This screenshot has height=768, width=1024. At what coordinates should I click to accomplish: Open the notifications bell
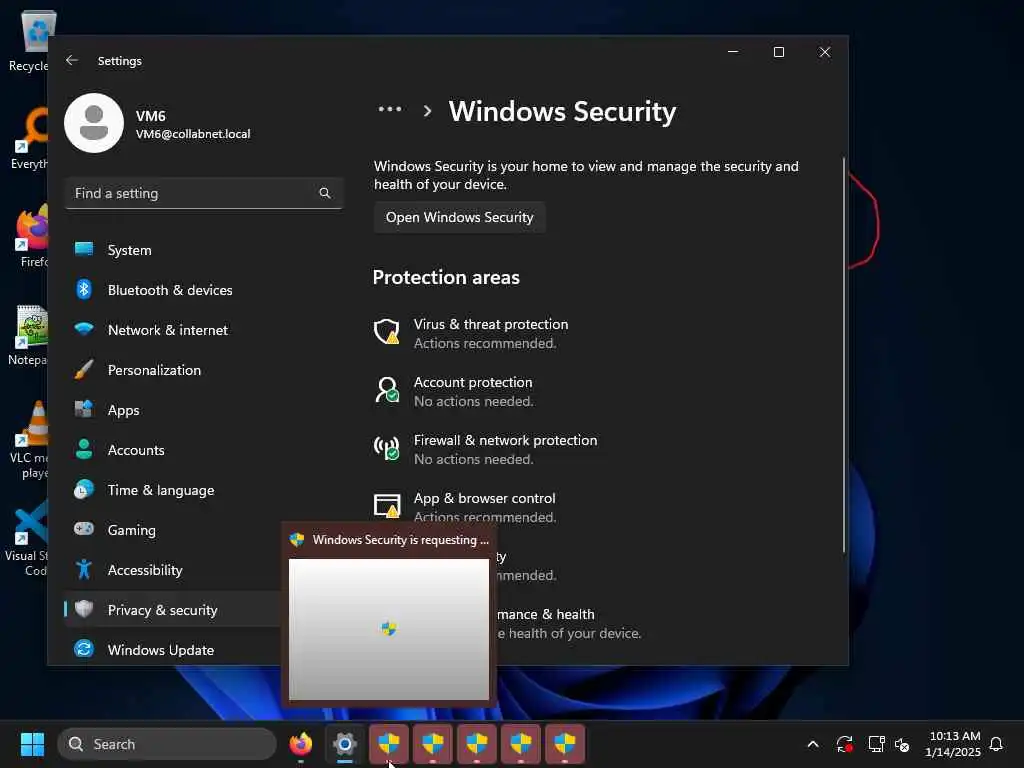click(x=997, y=744)
